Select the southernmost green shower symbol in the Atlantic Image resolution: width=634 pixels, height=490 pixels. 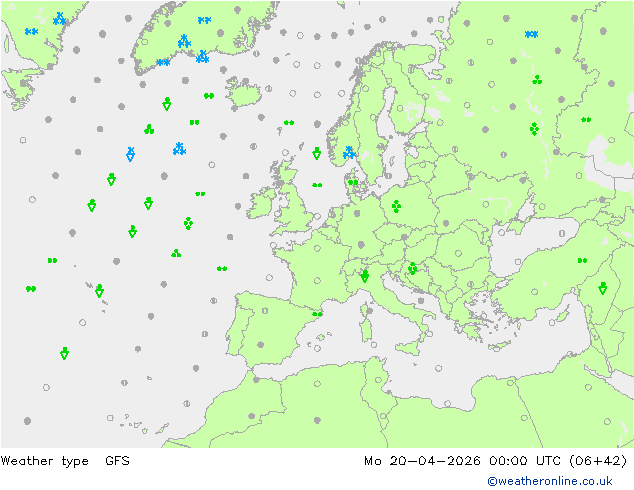pos(64,353)
